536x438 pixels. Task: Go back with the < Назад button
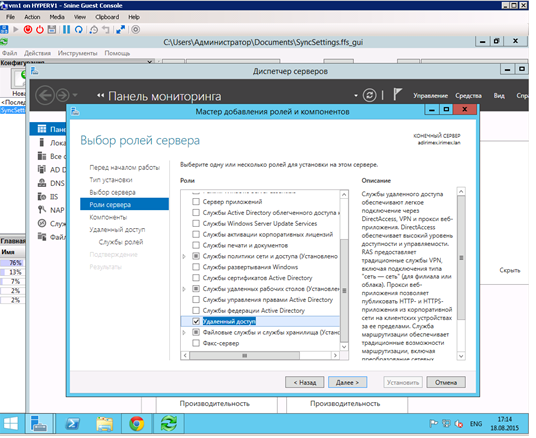[x=305, y=382]
